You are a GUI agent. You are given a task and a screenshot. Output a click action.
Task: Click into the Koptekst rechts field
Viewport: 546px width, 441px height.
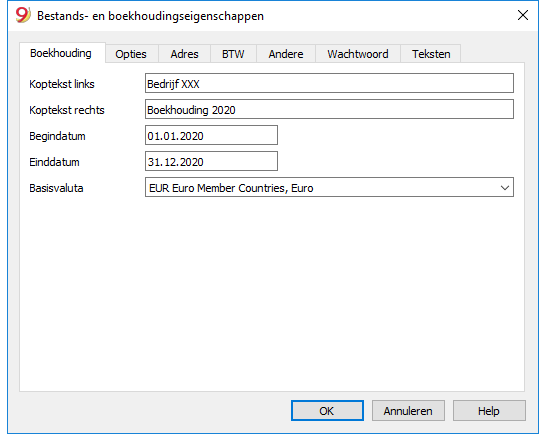coord(329,109)
